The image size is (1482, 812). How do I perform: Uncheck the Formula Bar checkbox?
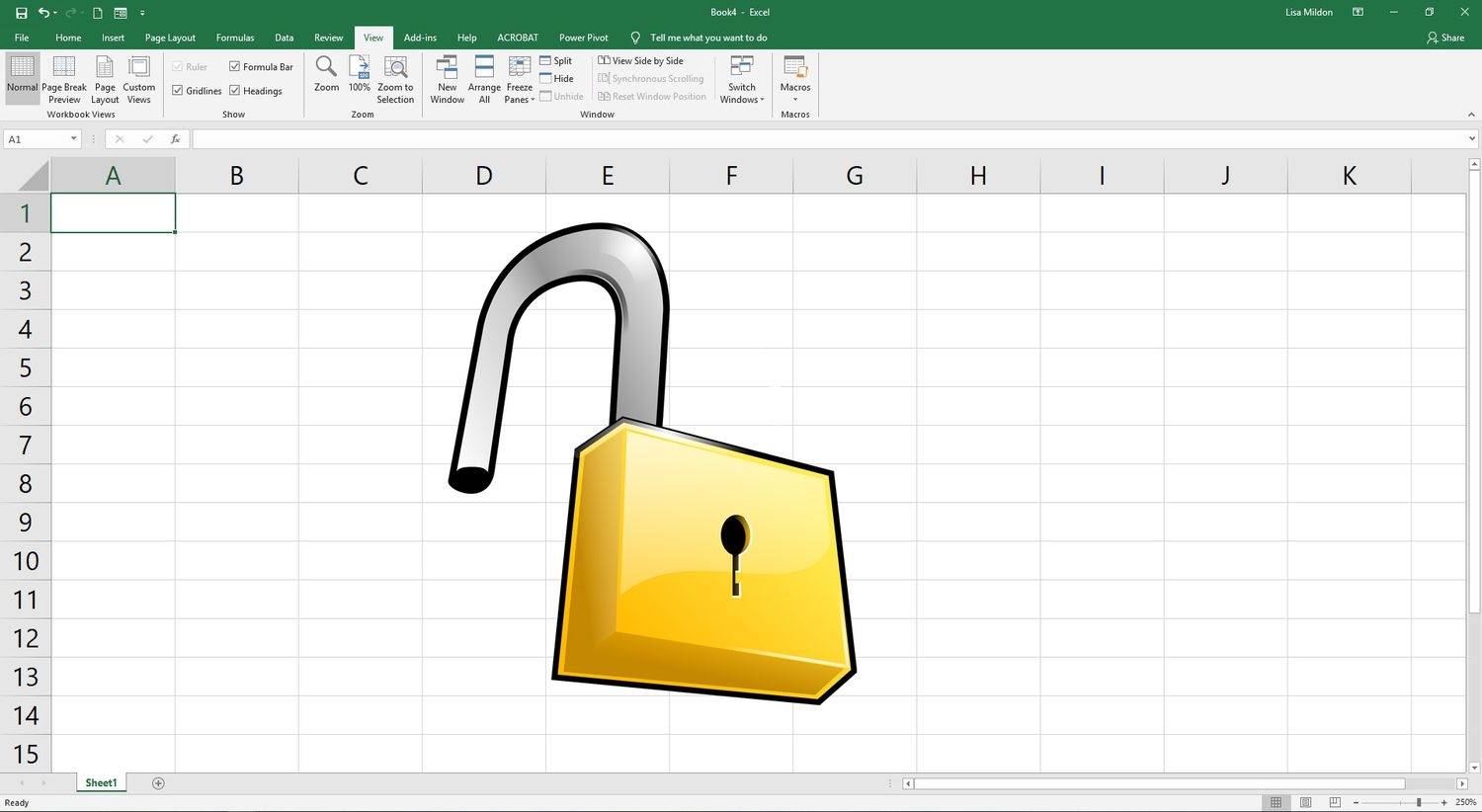[235, 67]
